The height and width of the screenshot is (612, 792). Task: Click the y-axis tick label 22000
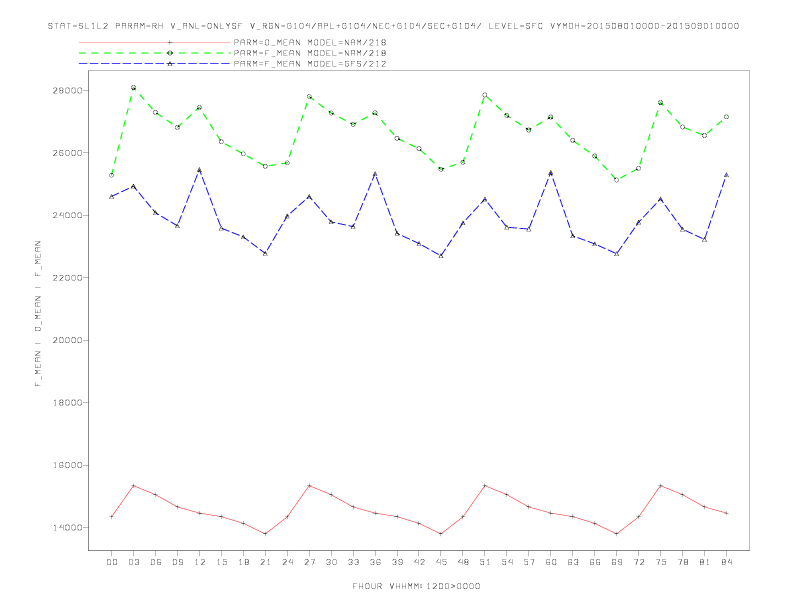pos(67,278)
